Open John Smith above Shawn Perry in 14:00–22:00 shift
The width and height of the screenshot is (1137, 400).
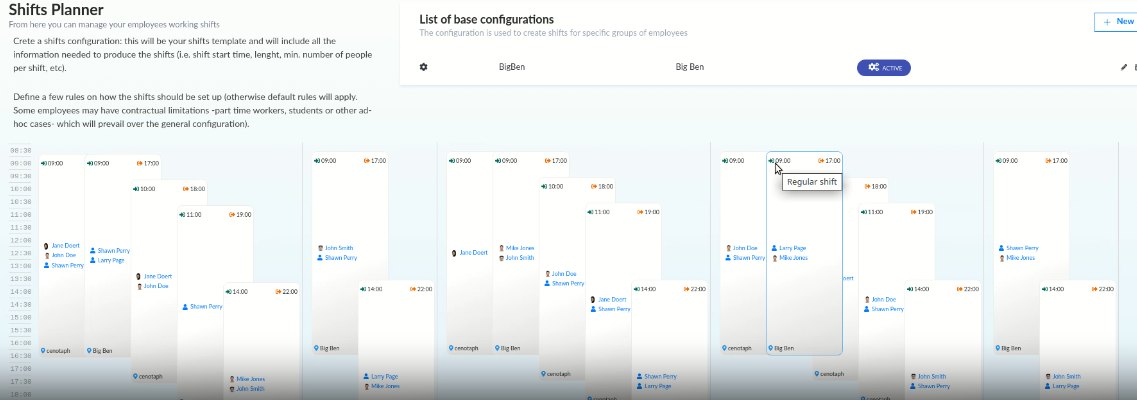(933, 377)
